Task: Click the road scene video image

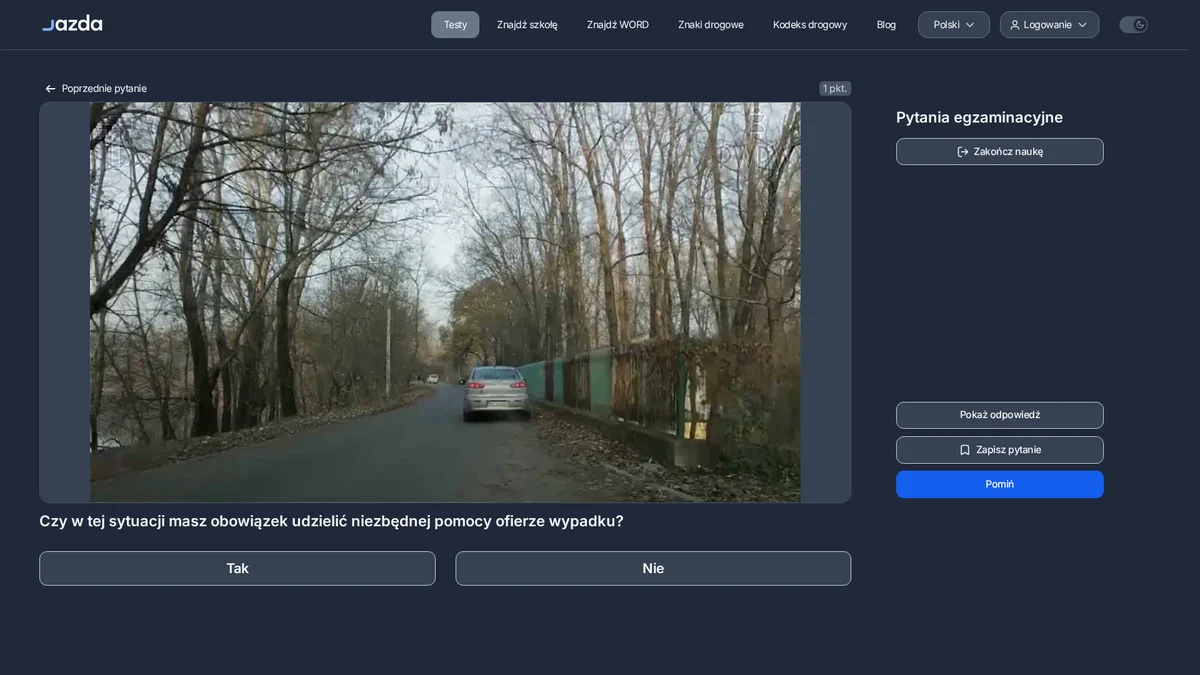Action: (445, 302)
